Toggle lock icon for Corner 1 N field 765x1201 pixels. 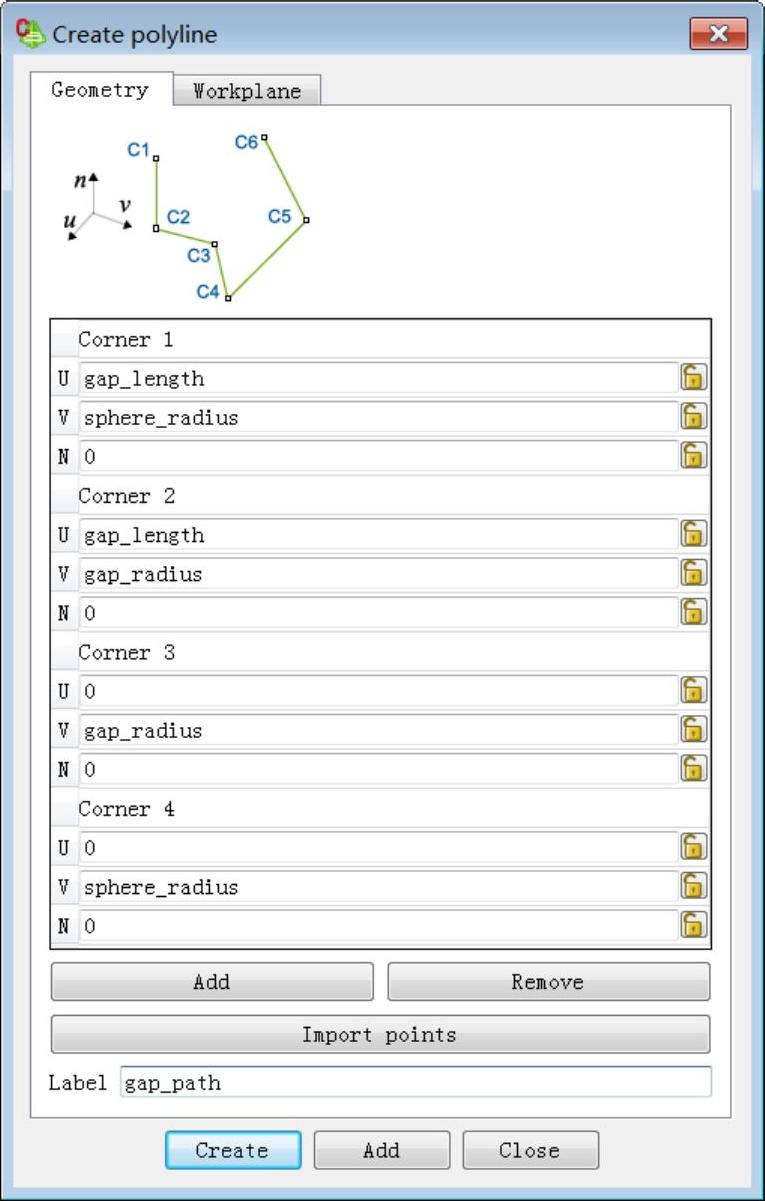(x=694, y=455)
